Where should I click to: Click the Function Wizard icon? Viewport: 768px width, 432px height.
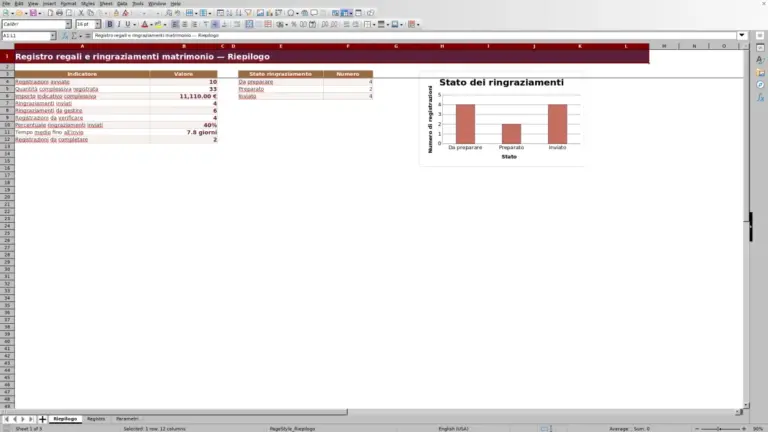(x=65, y=36)
